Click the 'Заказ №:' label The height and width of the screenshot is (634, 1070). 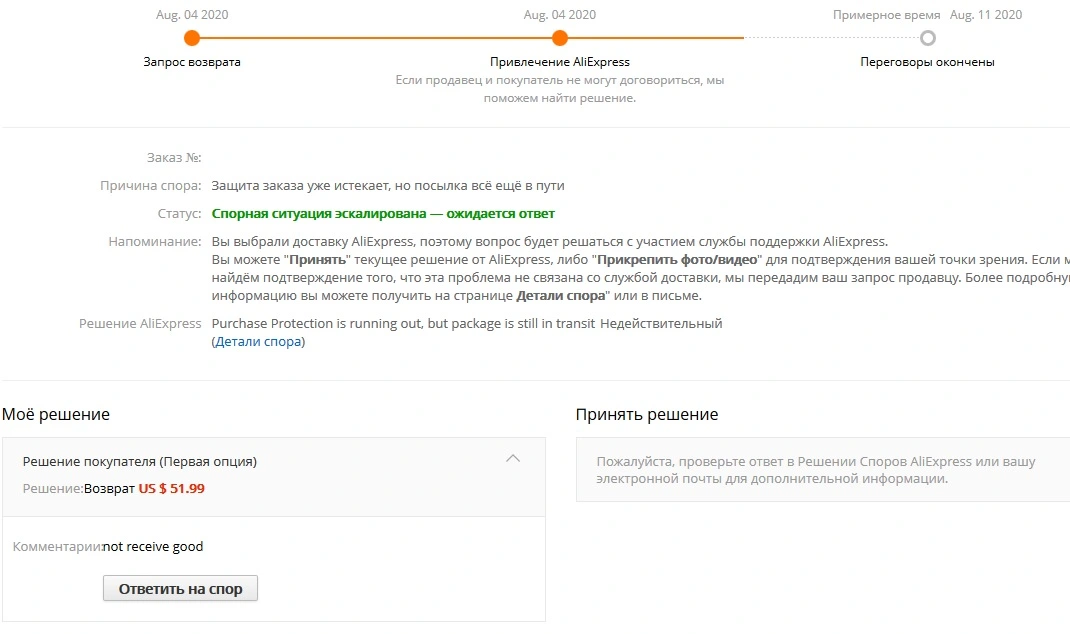coord(174,158)
